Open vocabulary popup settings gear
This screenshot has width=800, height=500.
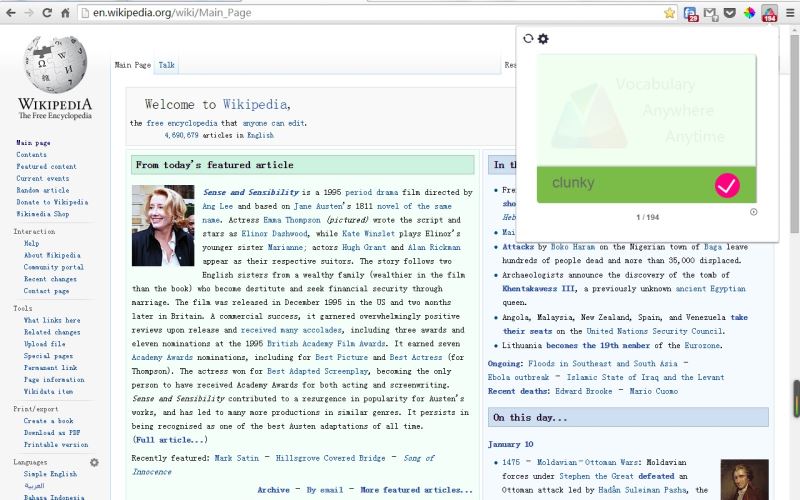tap(543, 38)
